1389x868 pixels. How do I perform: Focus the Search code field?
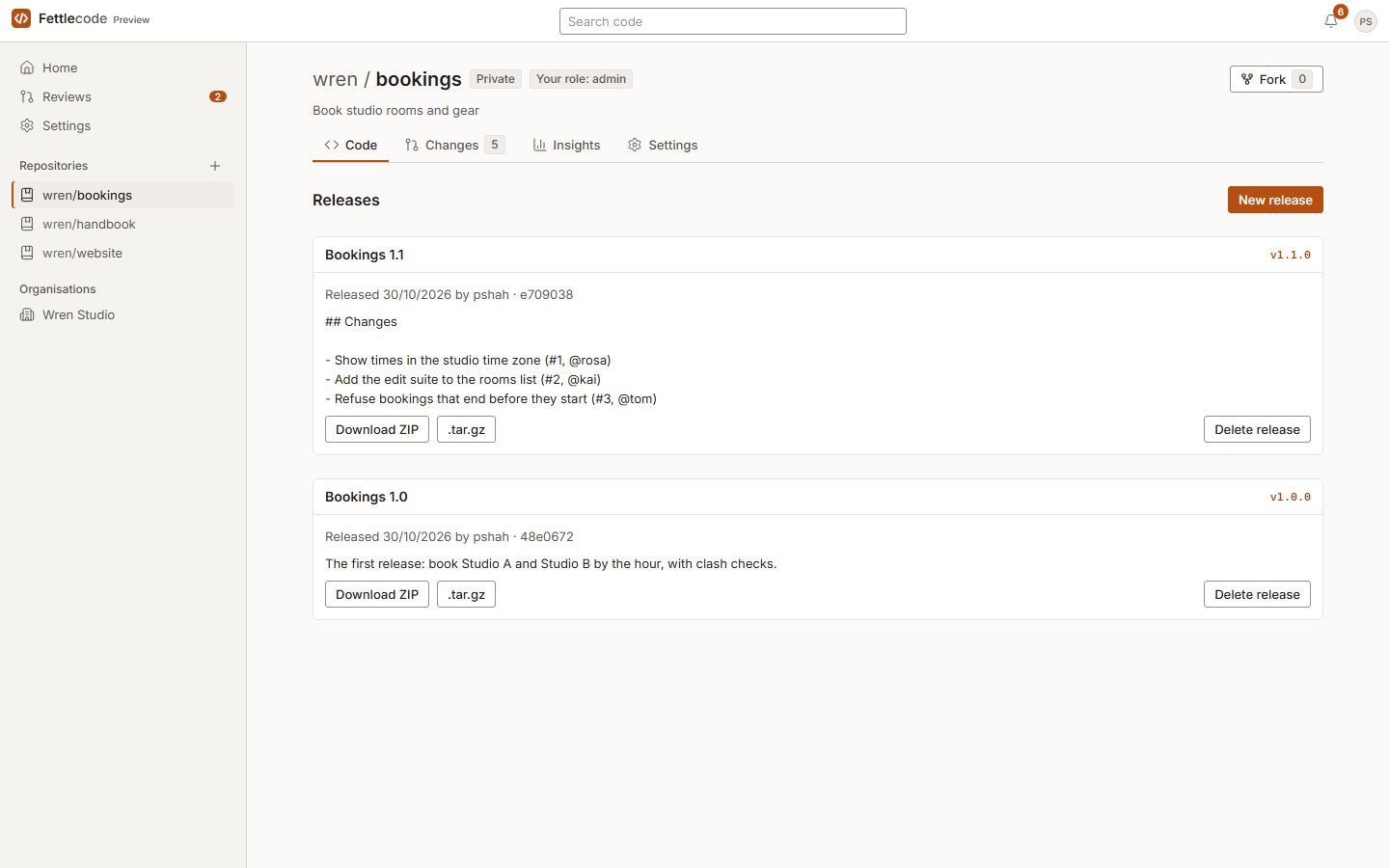coord(733,21)
